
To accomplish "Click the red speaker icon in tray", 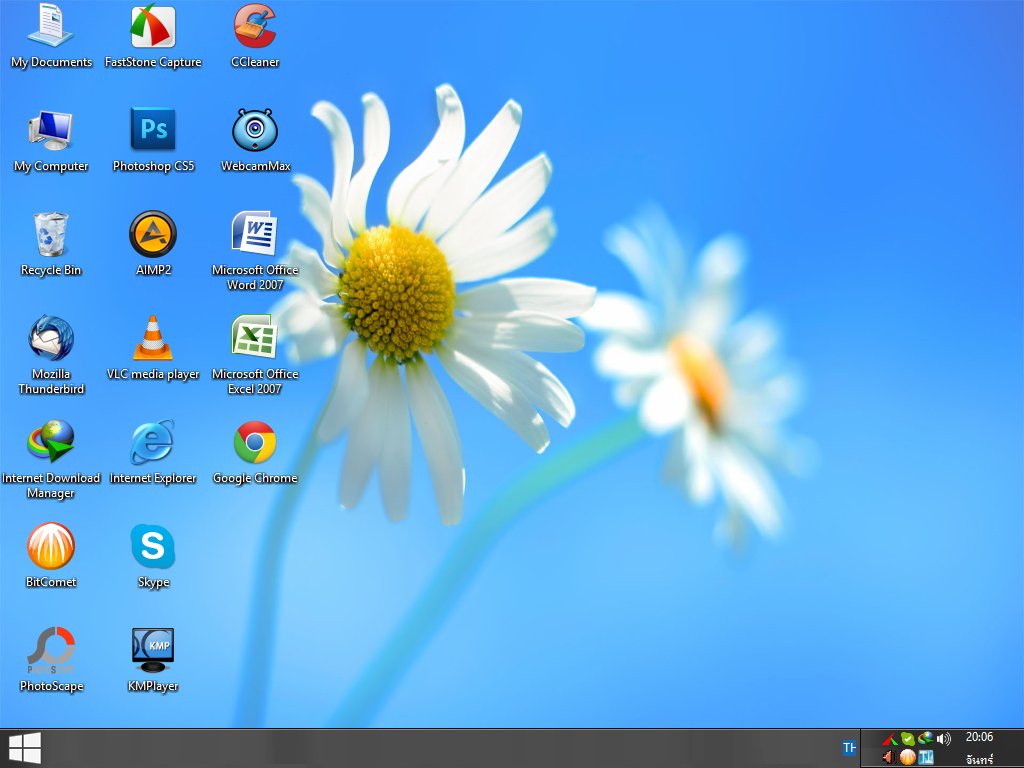I will coord(889,757).
